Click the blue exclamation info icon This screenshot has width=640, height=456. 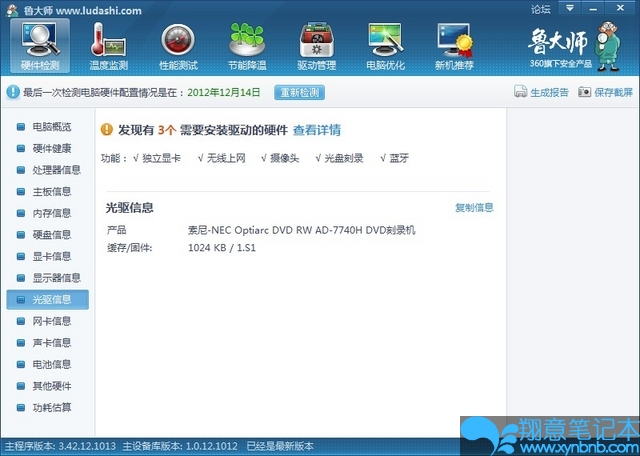[x=13, y=92]
